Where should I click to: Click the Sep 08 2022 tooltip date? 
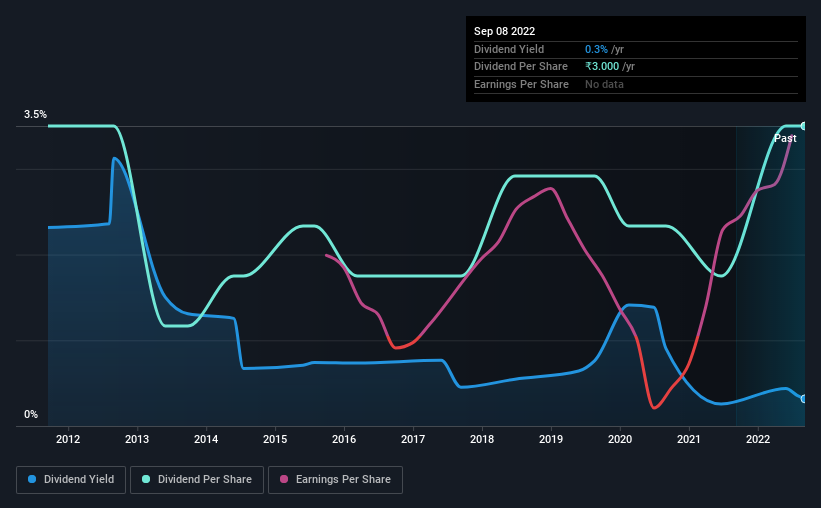click(503, 31)
